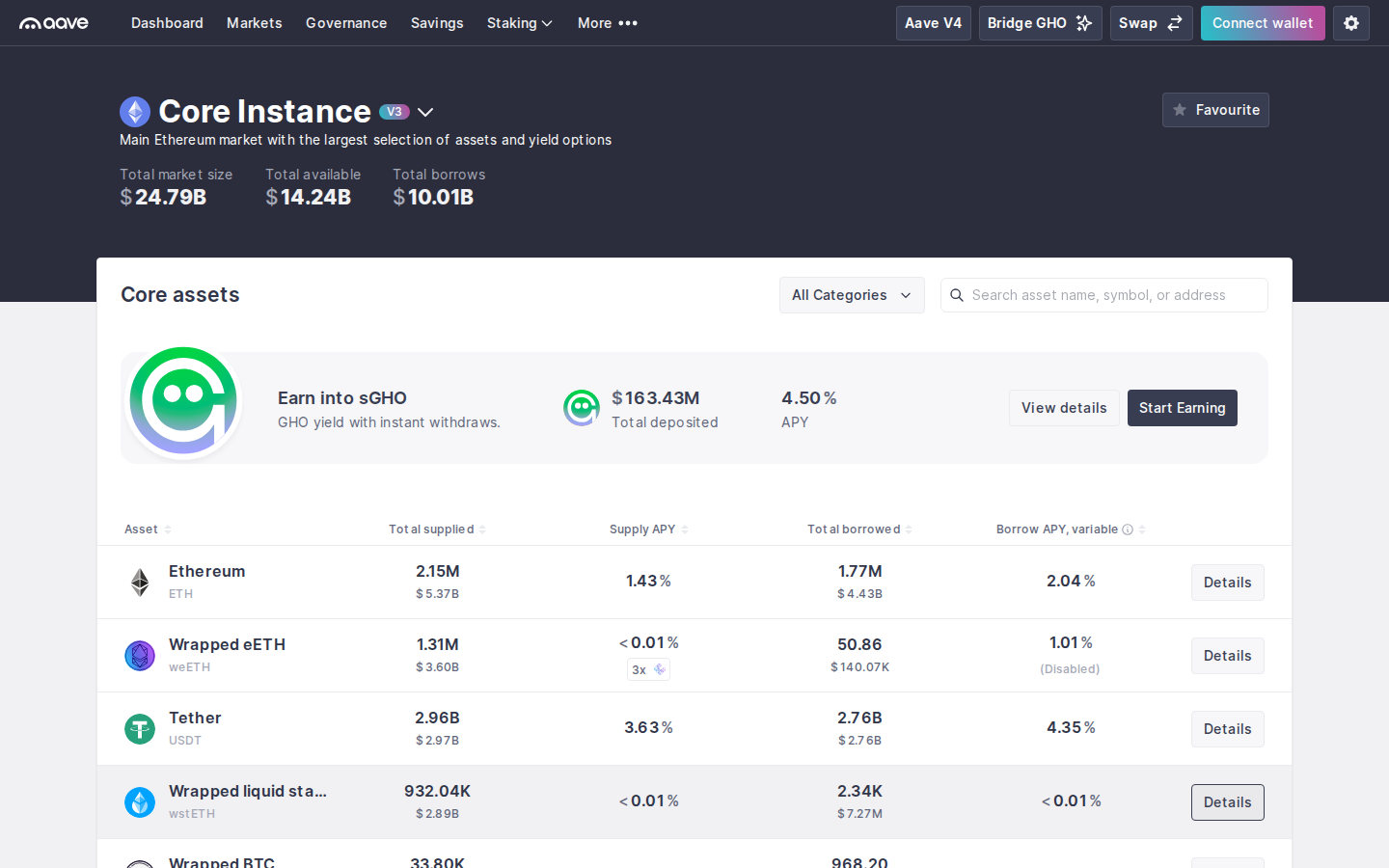Screen dimensions: 1389x868
Task: Click Start Earning for sGHO
Action: [1183, 408]
